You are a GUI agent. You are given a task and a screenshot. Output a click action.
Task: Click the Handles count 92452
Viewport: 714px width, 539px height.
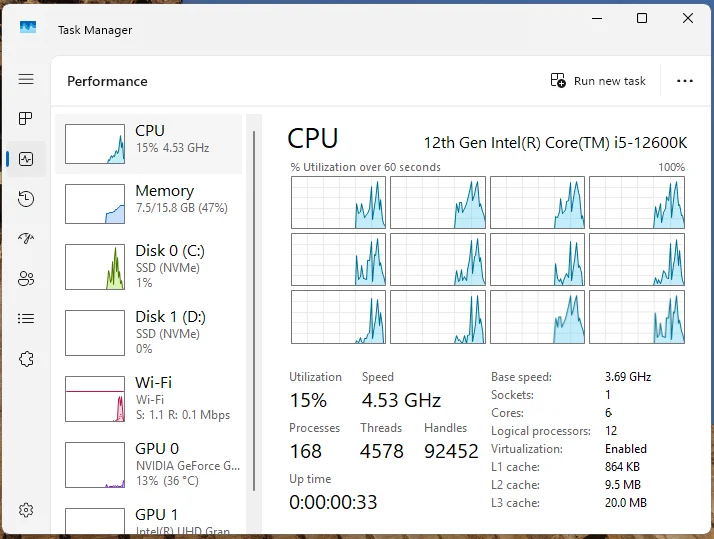pyautogui.click(x=451, y=451)
